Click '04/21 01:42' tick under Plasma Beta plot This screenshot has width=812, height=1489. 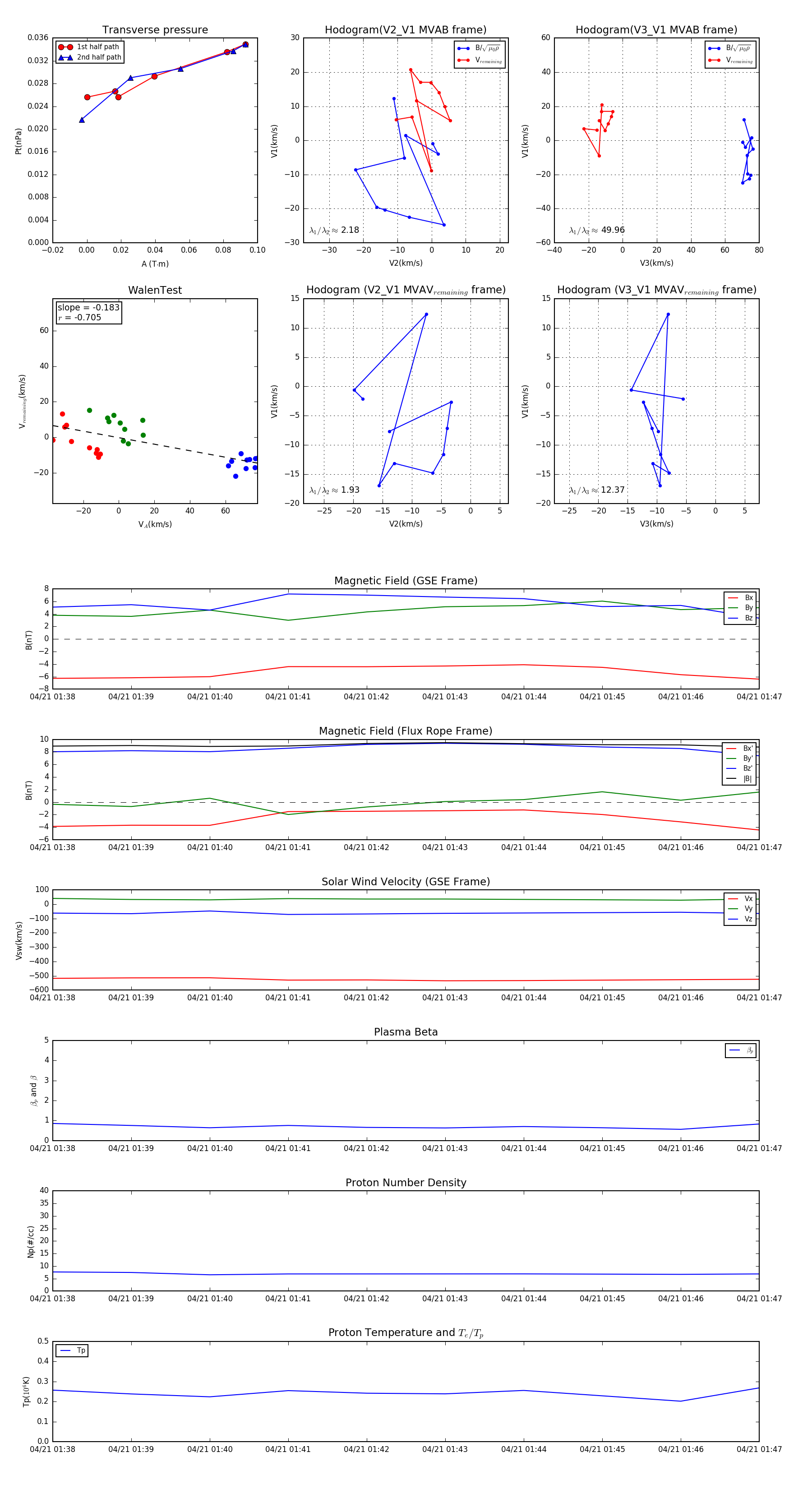(366, 1148)
